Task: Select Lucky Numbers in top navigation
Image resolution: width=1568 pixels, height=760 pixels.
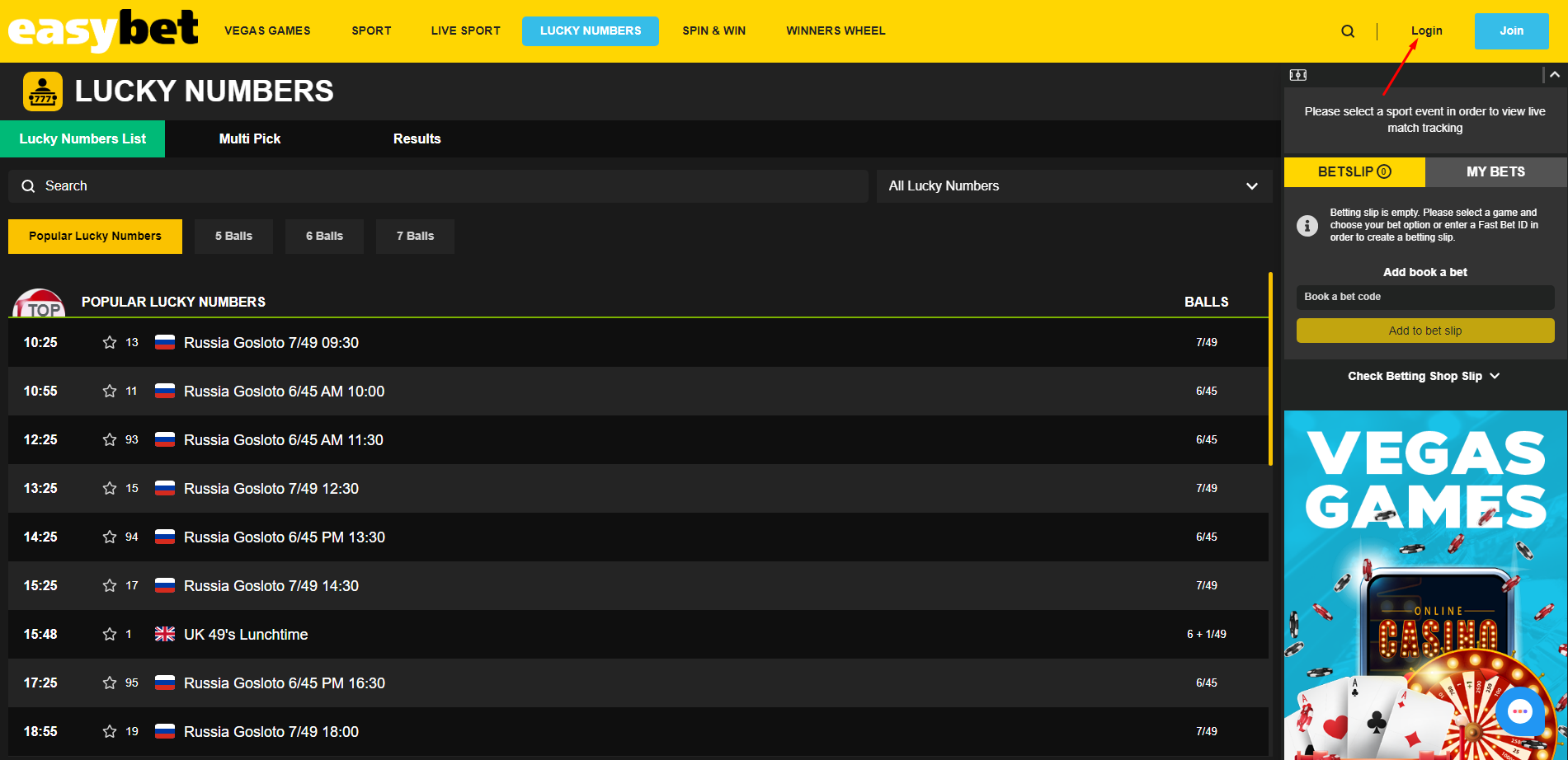Action: tap(591, 30)
